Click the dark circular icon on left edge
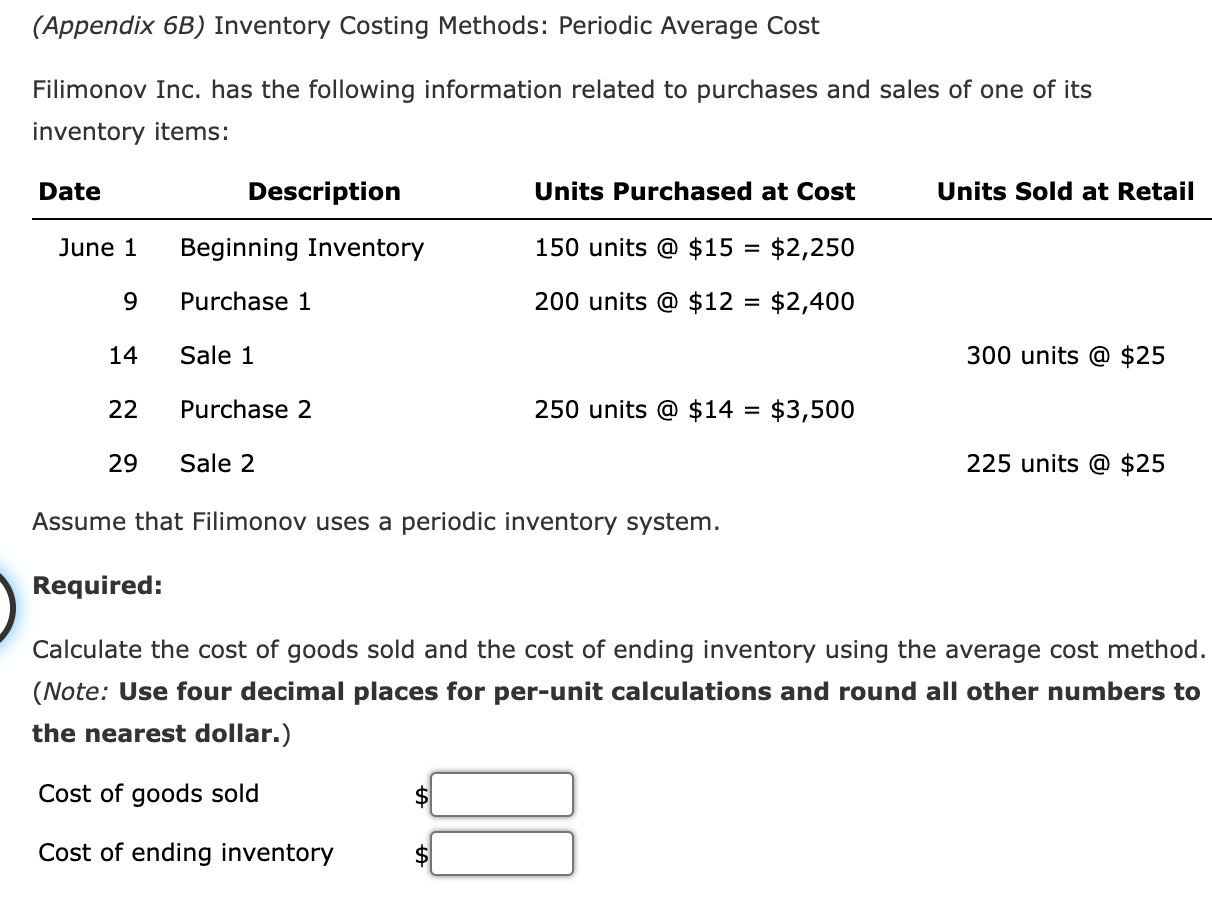1212x916 pixels. pyautogui.click(x=6, y=601)
